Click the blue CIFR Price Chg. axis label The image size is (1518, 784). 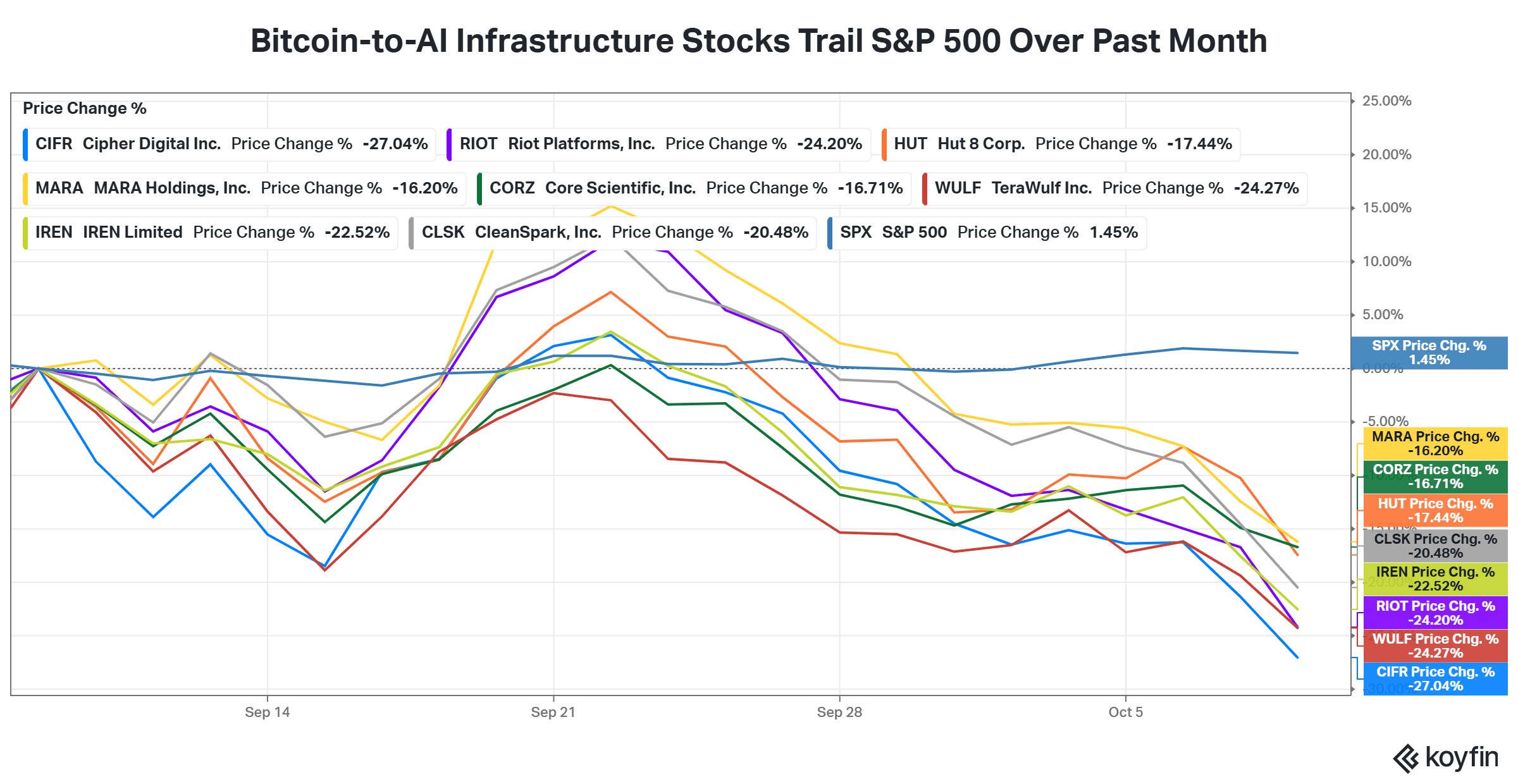(1435, 679)
